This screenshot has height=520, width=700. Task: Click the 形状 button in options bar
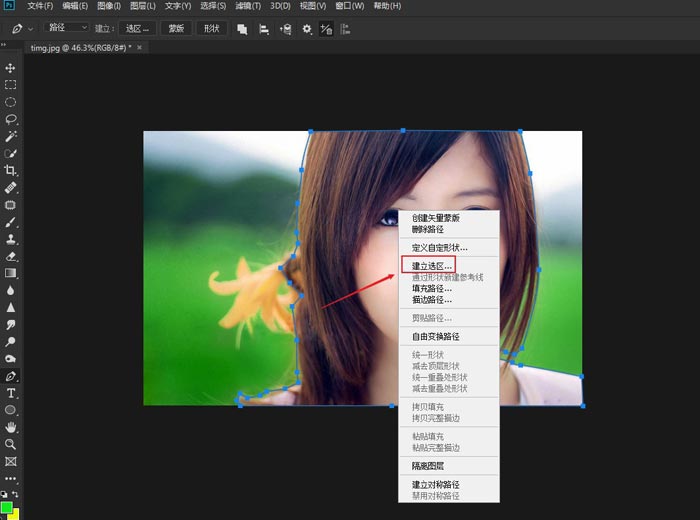point(210,28)
